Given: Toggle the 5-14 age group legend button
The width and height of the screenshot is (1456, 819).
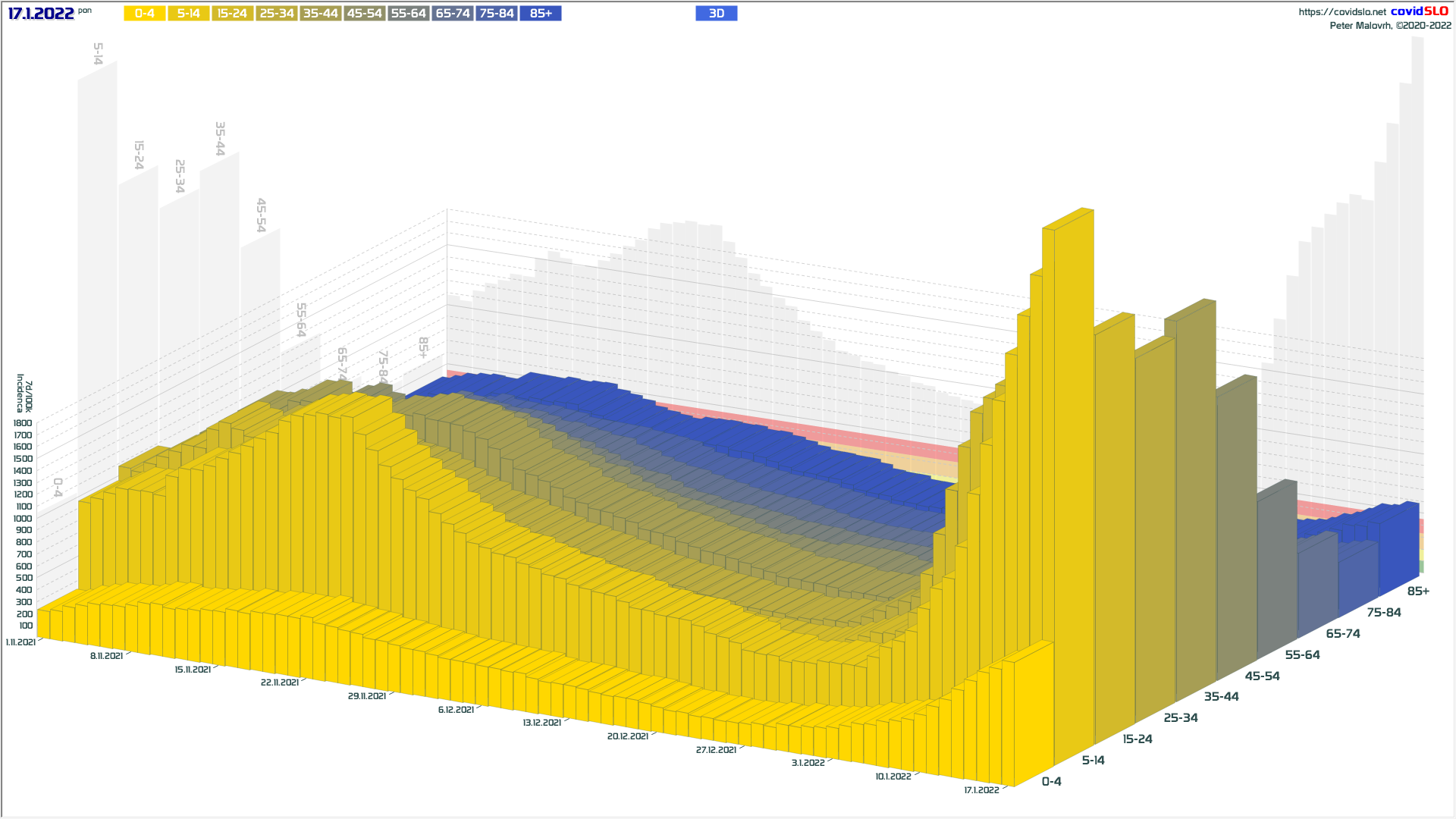Looking at the screenshot, I should [x=188, y=14].
